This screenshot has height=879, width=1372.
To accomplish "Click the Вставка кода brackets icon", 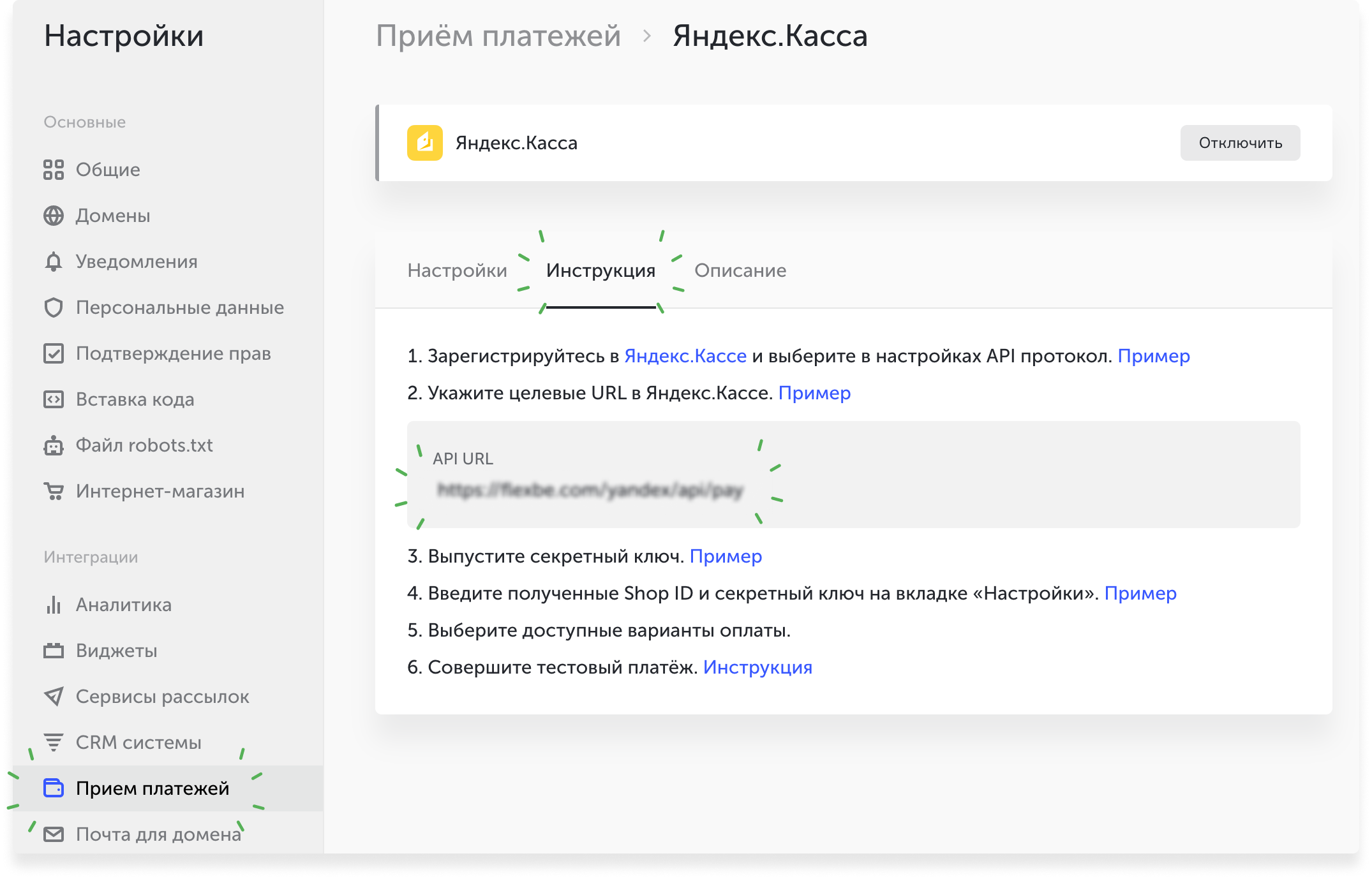I will point(54,399).
